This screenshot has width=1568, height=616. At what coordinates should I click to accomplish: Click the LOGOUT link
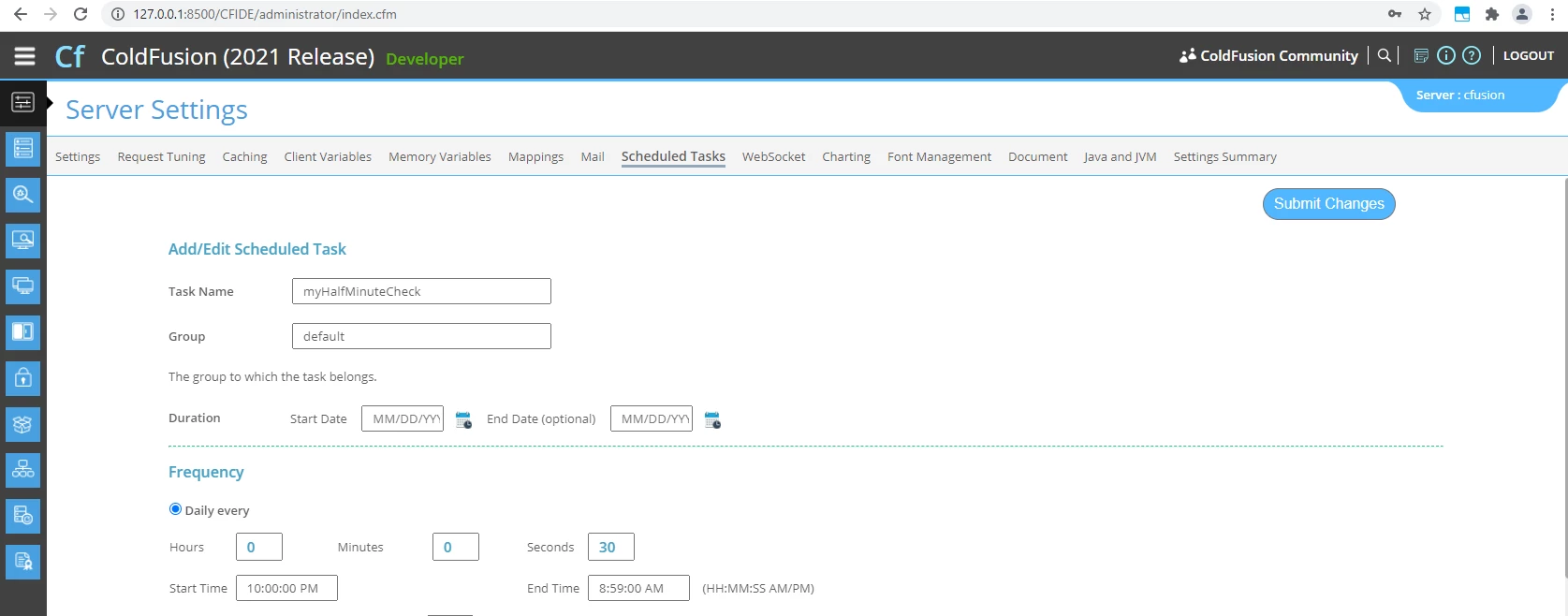click(1528, 55)
